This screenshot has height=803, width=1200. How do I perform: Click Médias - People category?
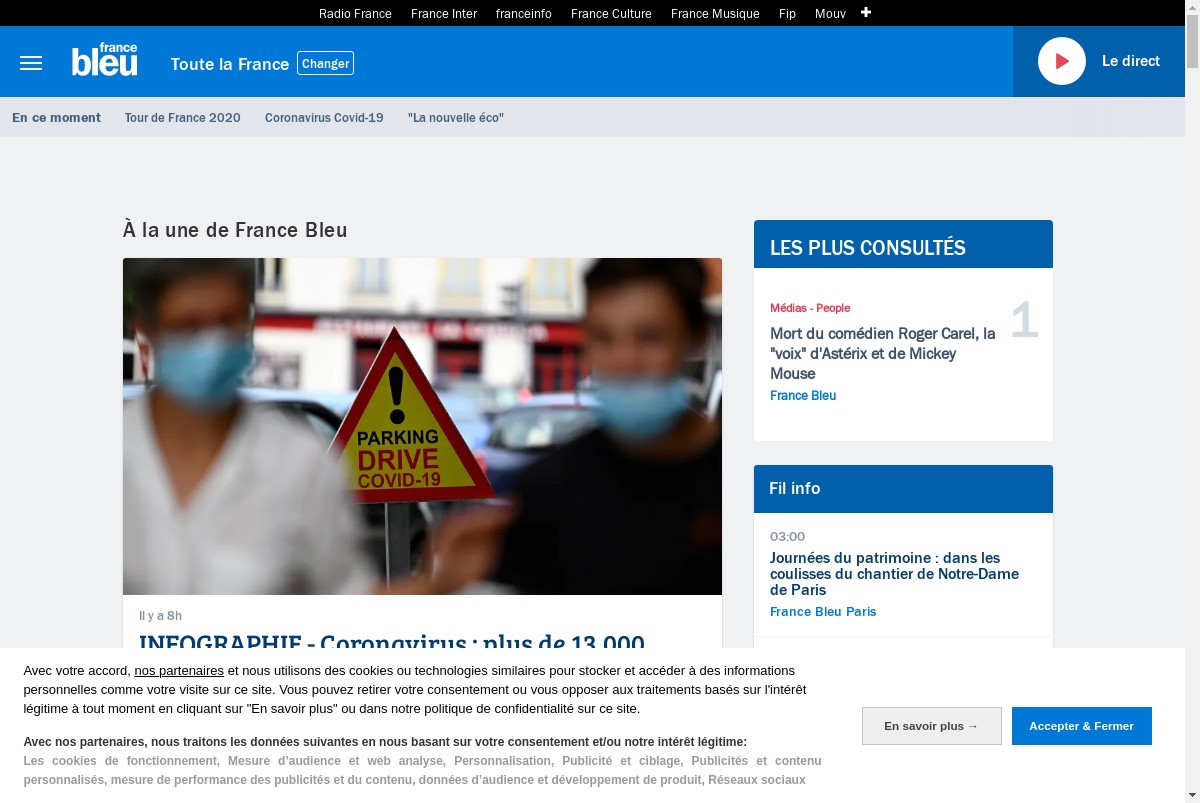tap(810, 308)
